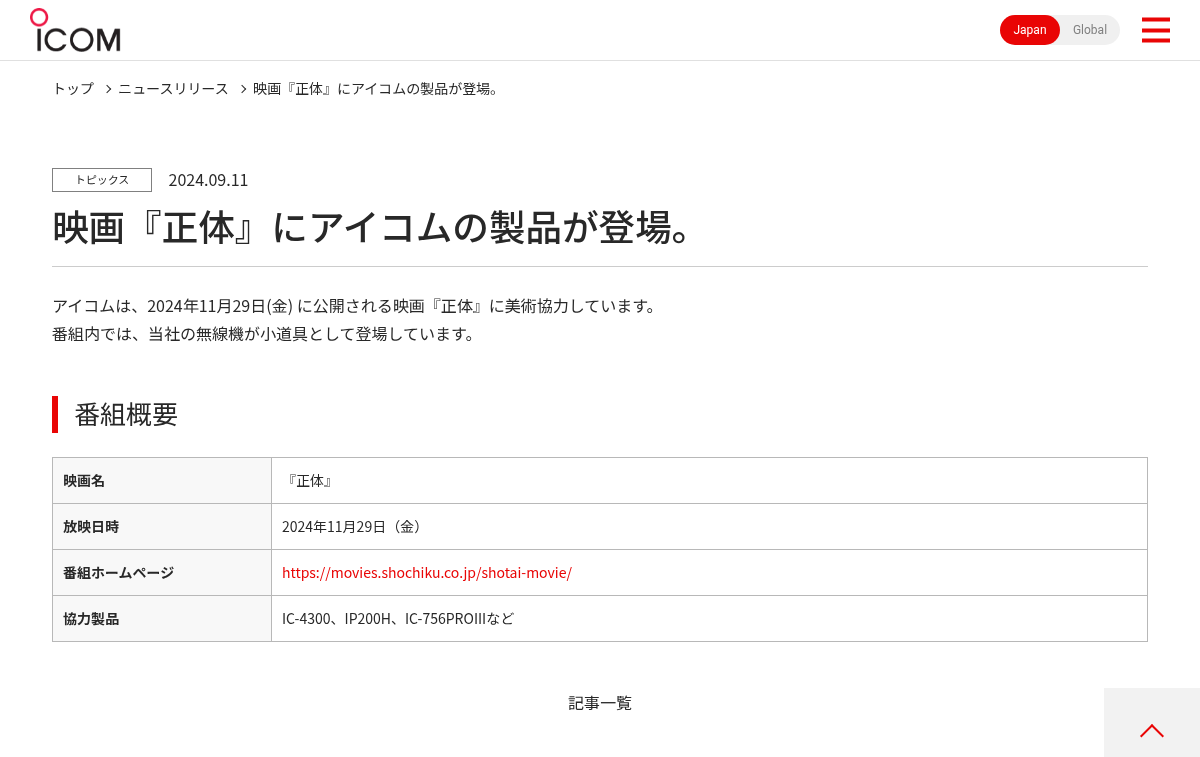Viewport: 1200px width, 757px height.
Task: Click the トピックス category tag
Action: point(102,180)
